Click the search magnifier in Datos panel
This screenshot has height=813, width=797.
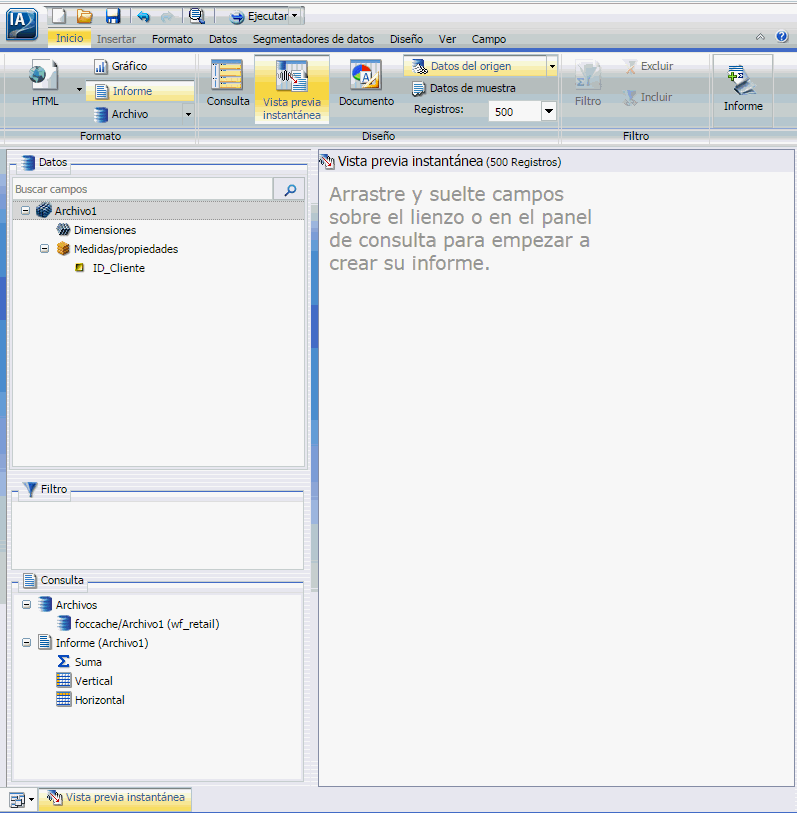(x=289, y=189)
